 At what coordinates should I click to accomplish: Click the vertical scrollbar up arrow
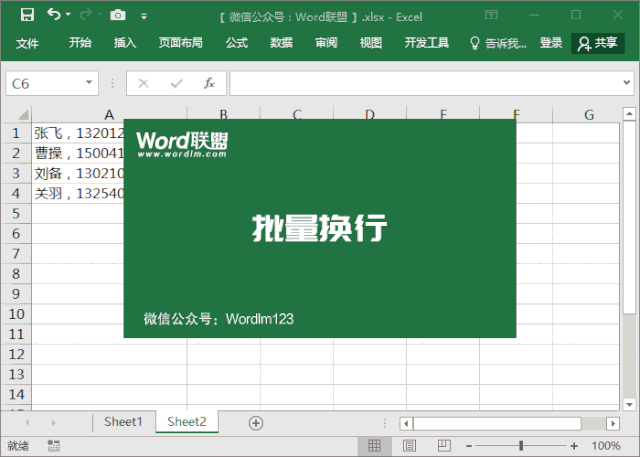[629, 114]
